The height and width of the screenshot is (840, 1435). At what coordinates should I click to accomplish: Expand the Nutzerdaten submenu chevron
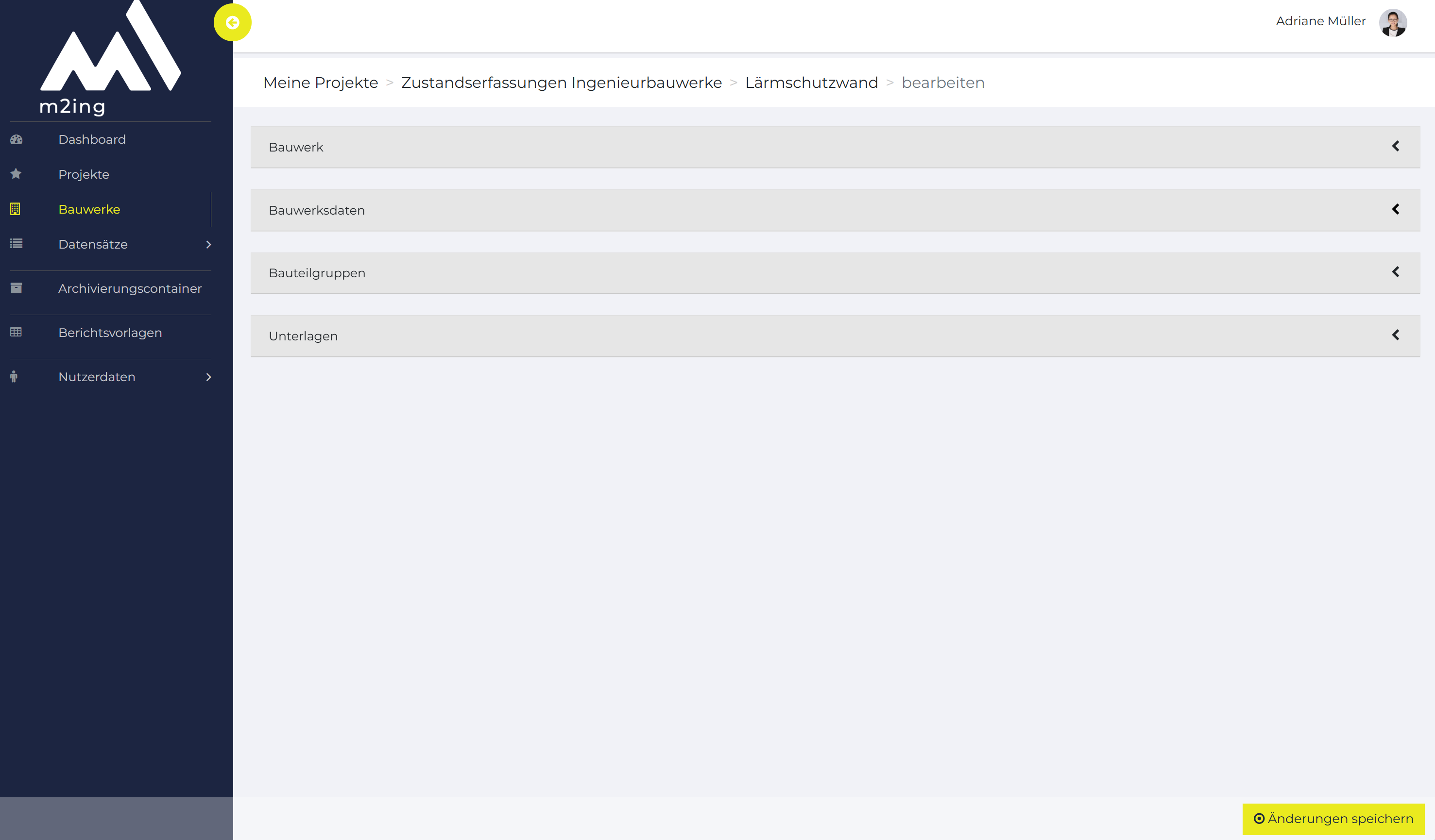(208, 377)
